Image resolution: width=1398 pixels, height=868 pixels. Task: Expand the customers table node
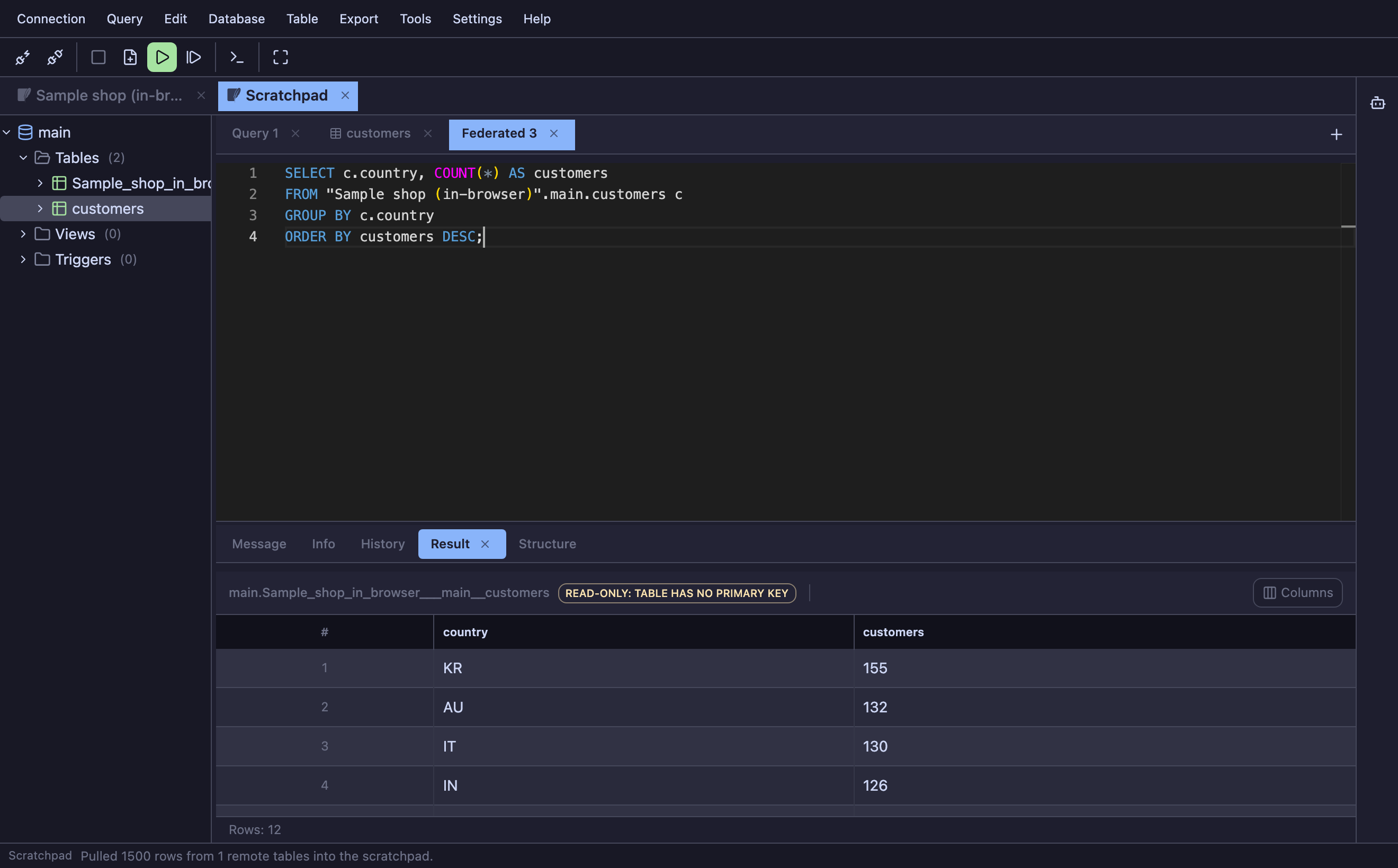coord(40,209)
